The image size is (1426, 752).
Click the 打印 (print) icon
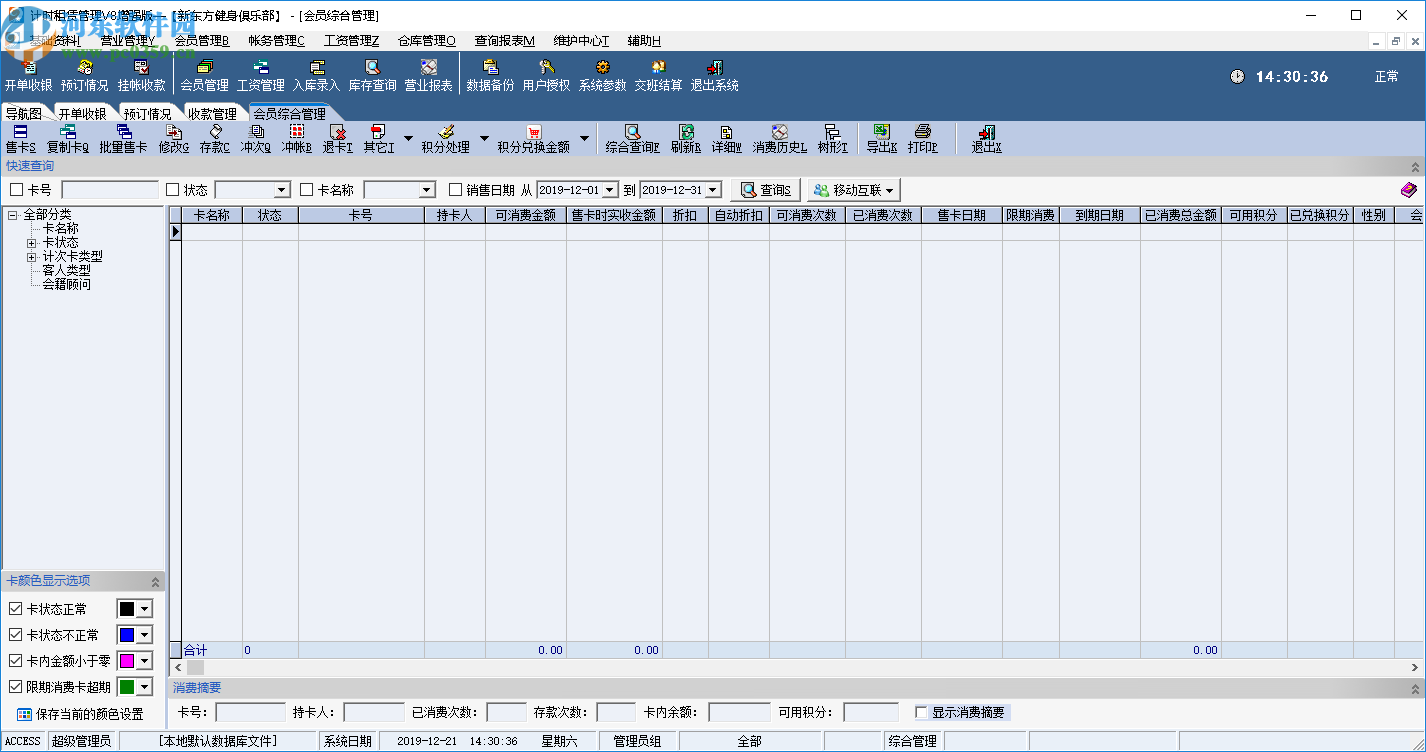(x=922, y=139)
